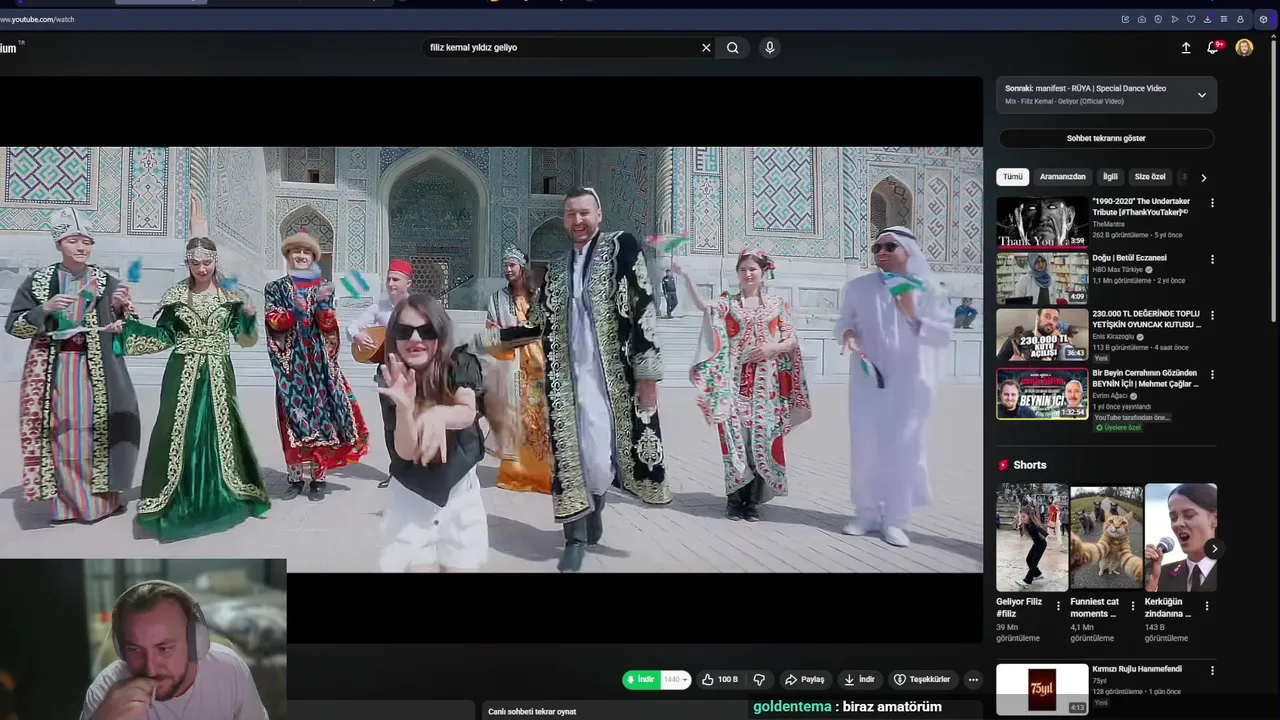Click the browser snapshot camera icon
Screen dimensions: 1280x720
pyautogui.click(x=1142, y=19)
